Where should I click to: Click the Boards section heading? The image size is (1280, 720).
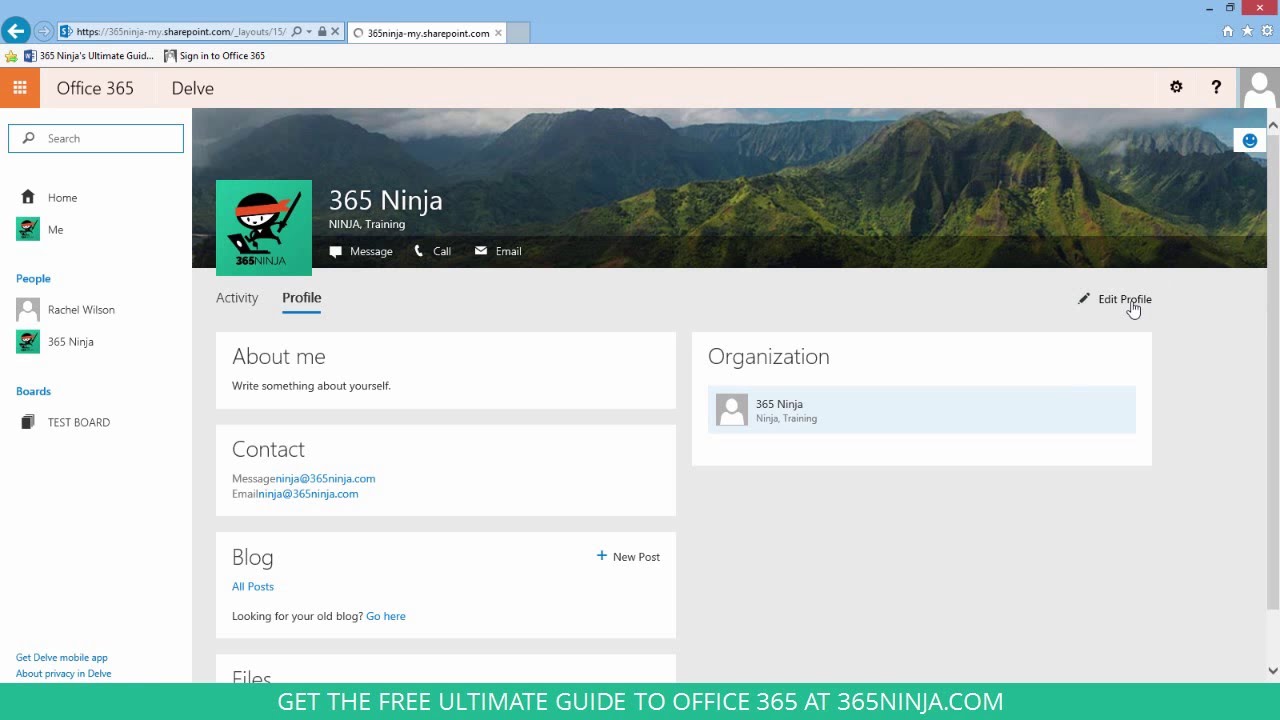click(x=33, y=391)
